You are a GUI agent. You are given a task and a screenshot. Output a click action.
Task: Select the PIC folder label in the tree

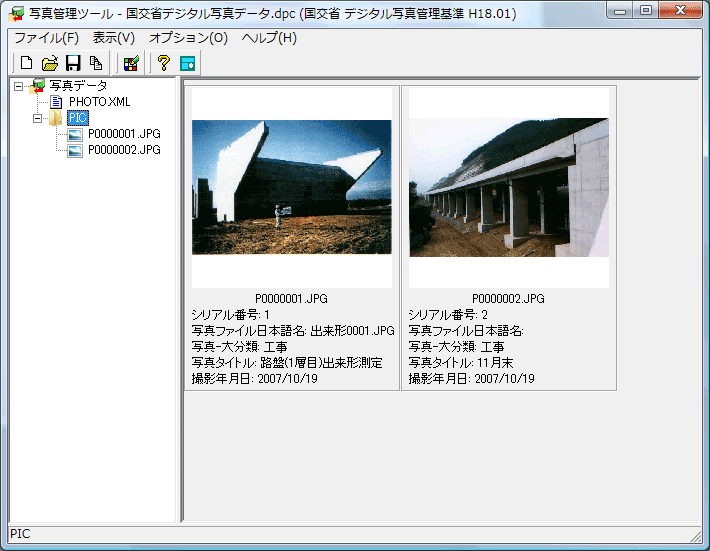[78, 118]
